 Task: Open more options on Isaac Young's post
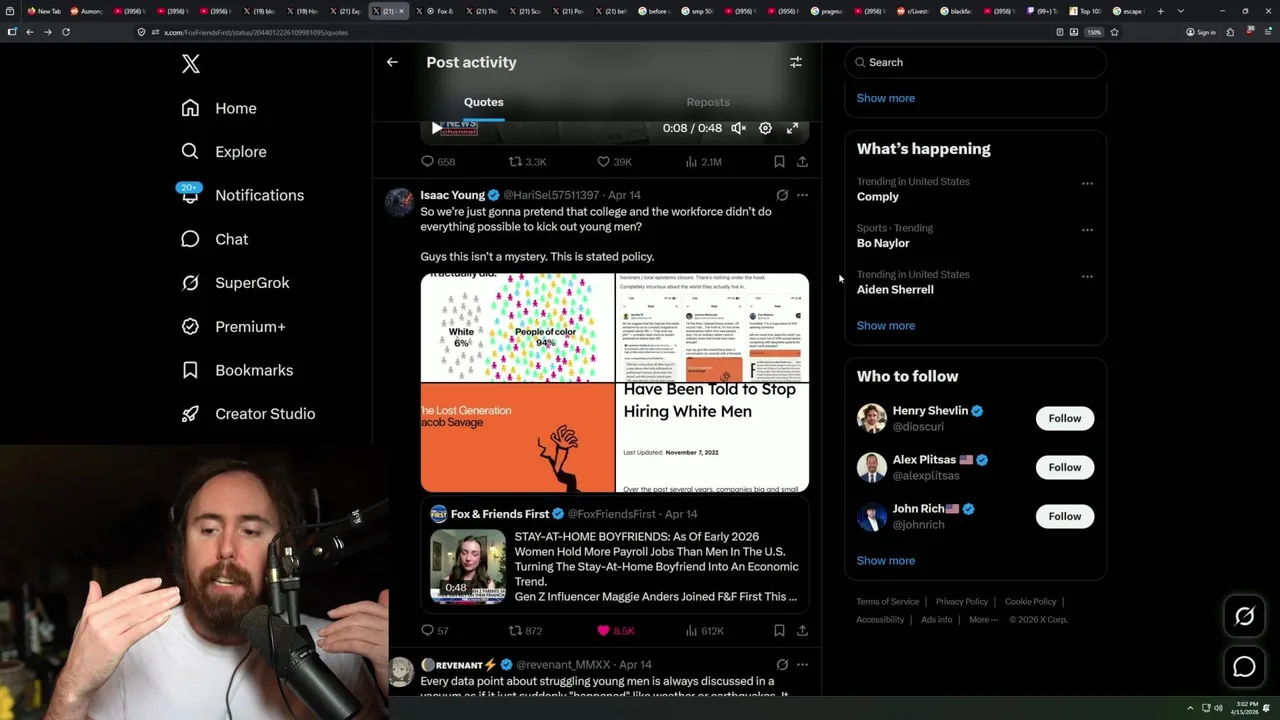[802, 195]
